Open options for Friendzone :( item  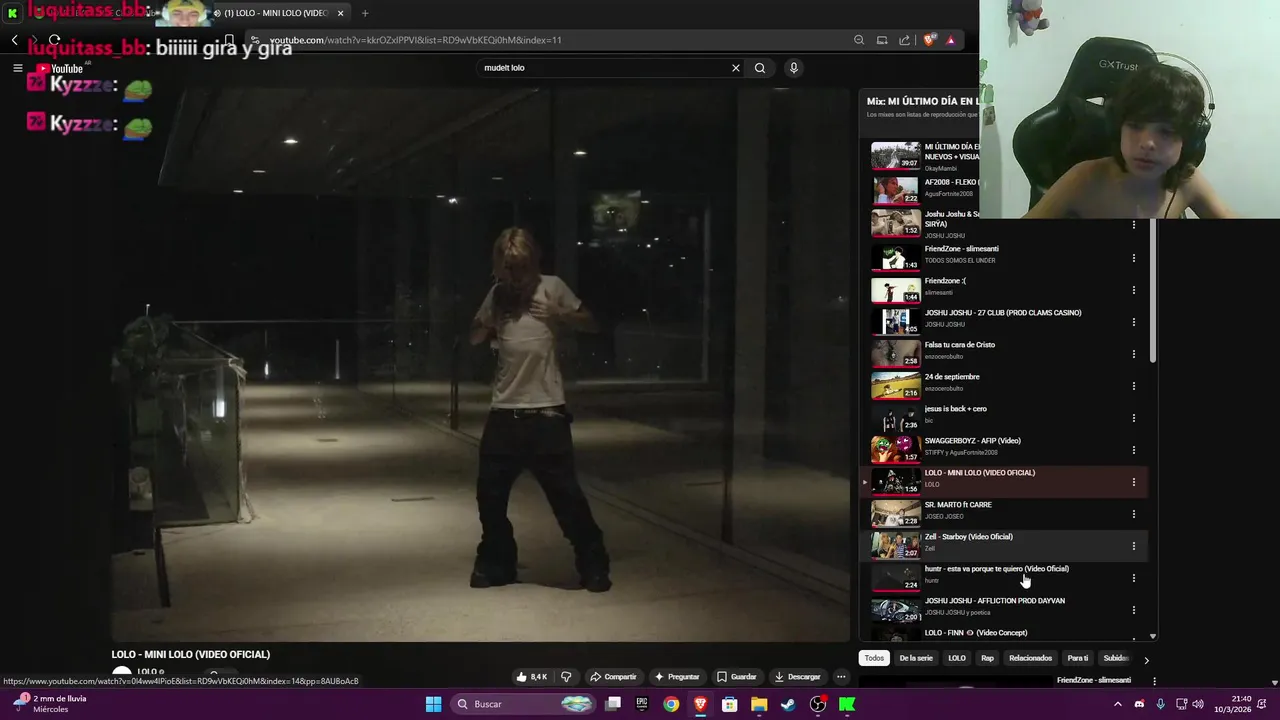tap(1134, 290)
